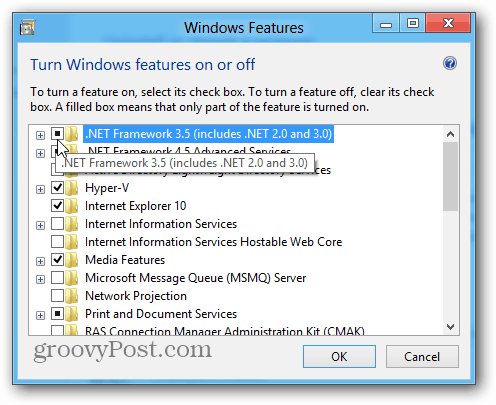Open the help question mark icon
Viewport: 496px width, 405px height.
(x=450, y=63)
